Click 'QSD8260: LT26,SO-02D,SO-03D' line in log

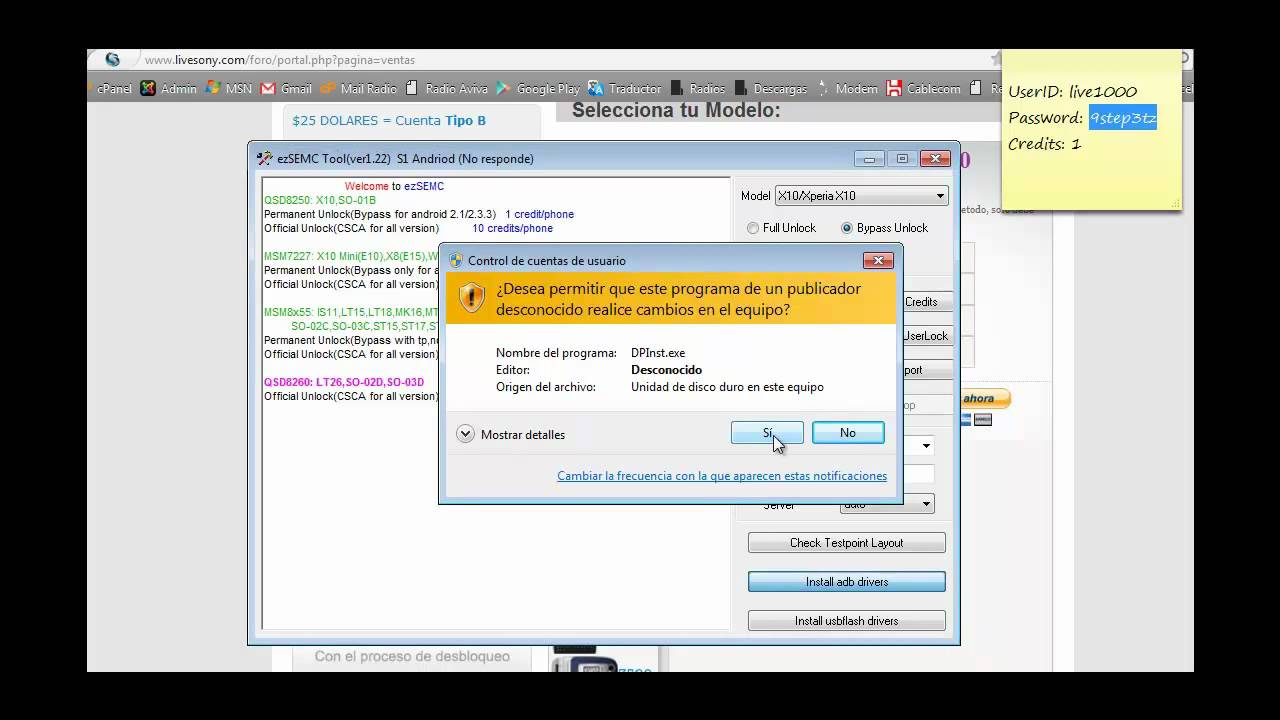point(344,382)
